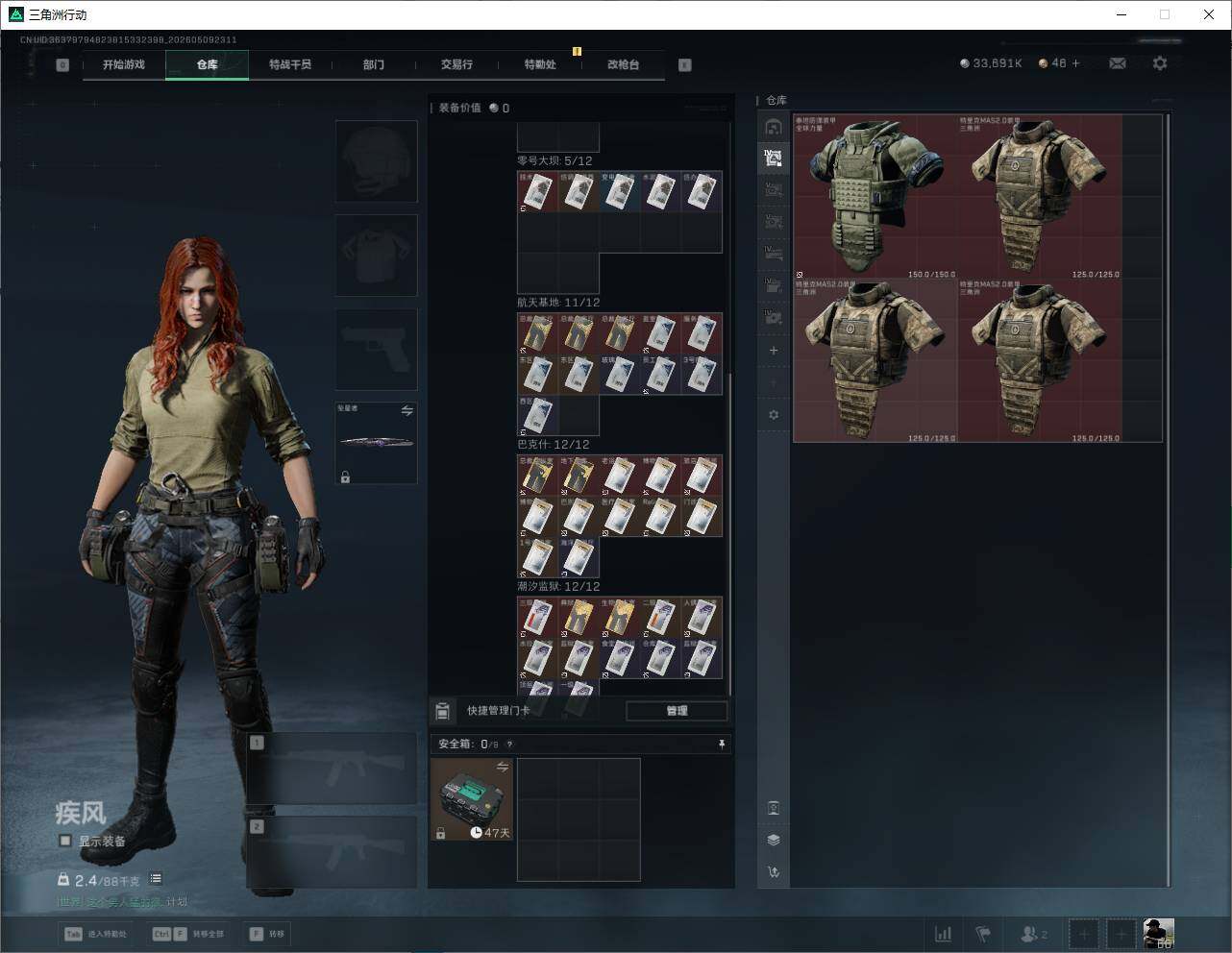Select the top-left armor with 150.0/150.0 durability
The image size is (1232, 953).
(x=875, y=197)
